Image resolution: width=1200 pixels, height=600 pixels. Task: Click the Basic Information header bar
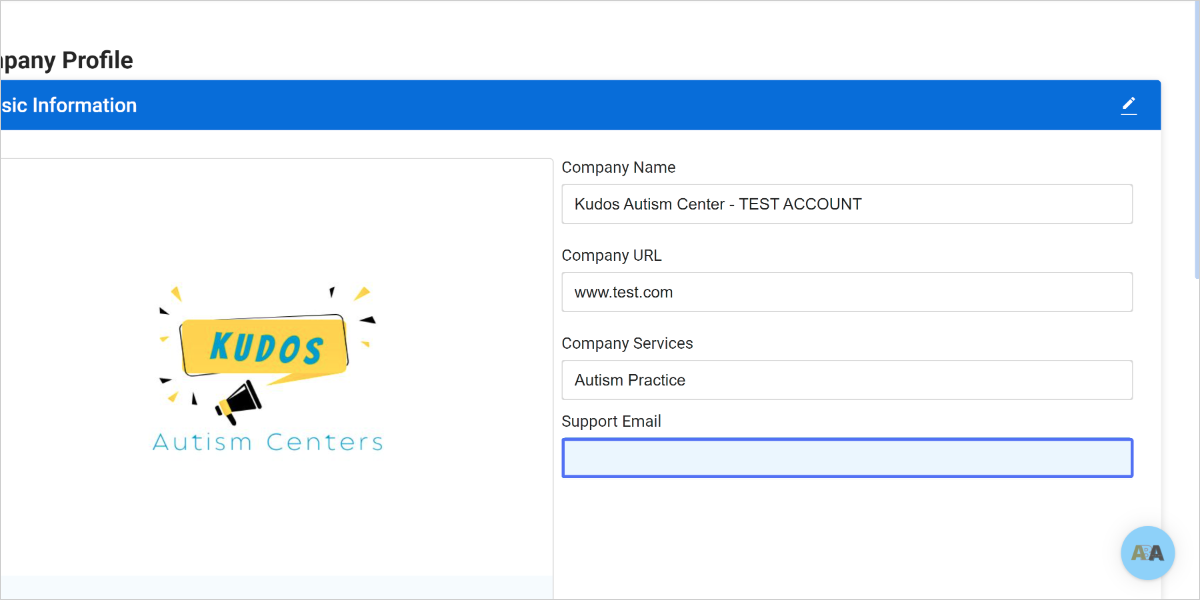[500, 104]
